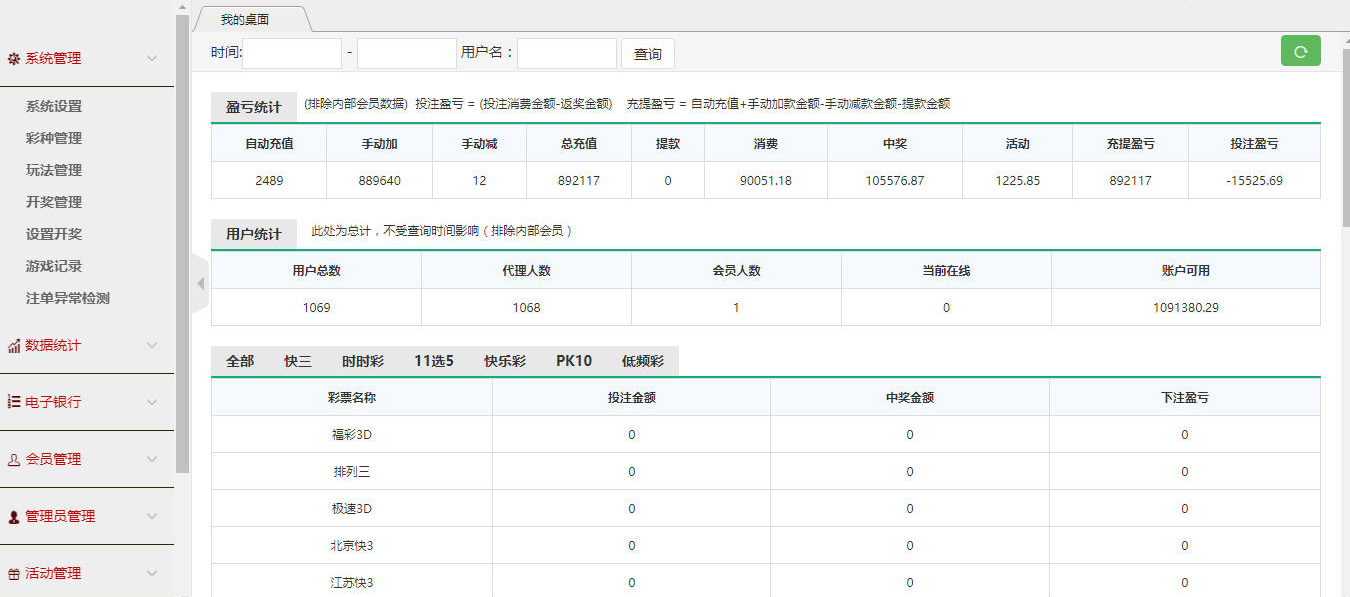Open 注单异常检测 in the sidebar
The height and width of the screenshot is (597, 1350).
[68, 298]
